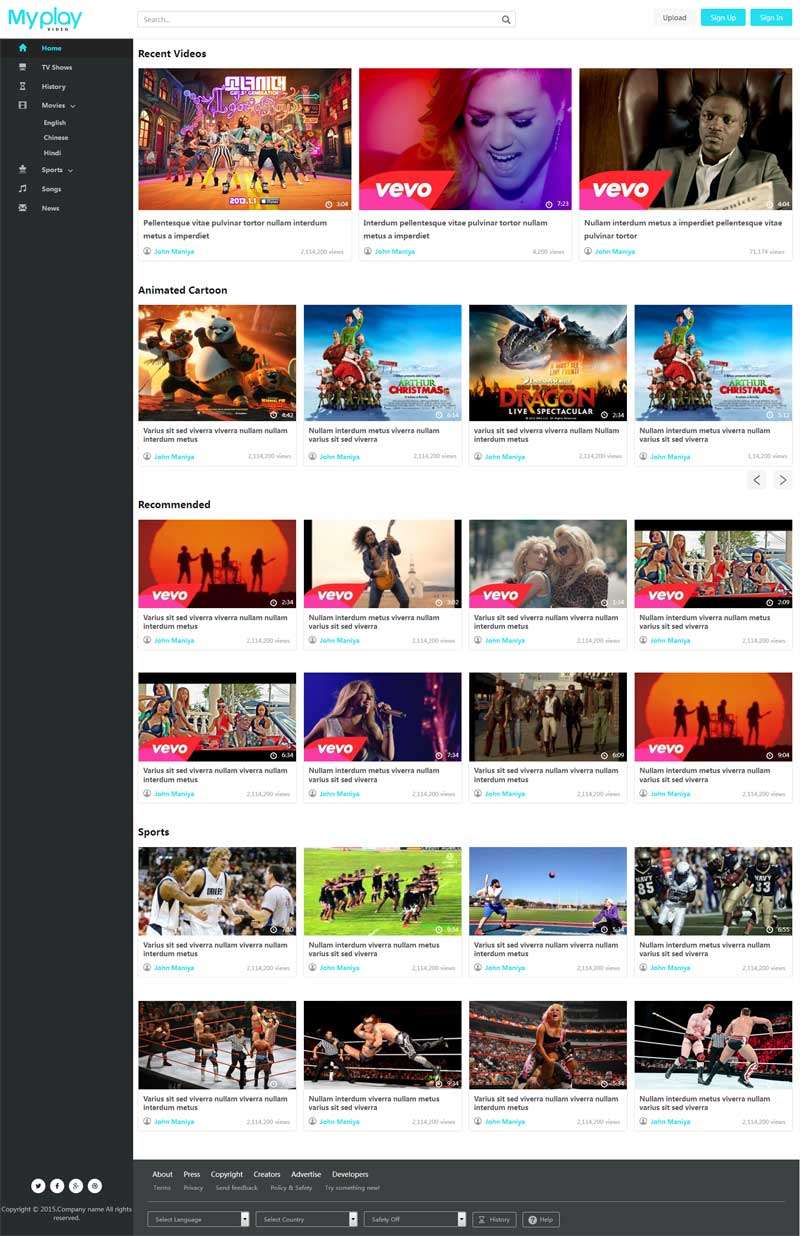The height and width of the screenshot is (1236, 800).
Task: Click the Home house icon in sidebar
Action: click(x=23, y=48)
